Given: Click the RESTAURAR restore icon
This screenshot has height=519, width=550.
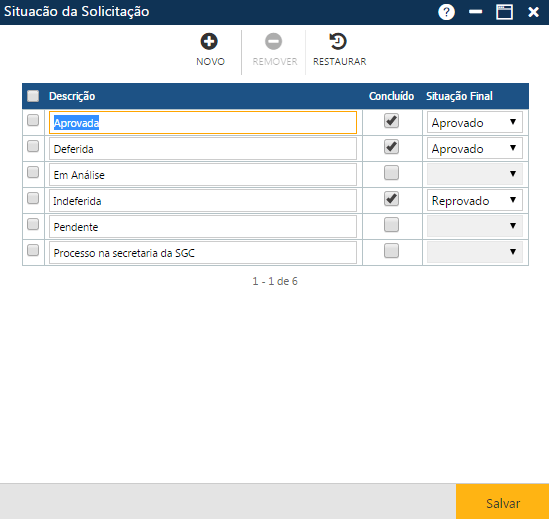Looking at the screenshot, I should click(x=338, y=42).
